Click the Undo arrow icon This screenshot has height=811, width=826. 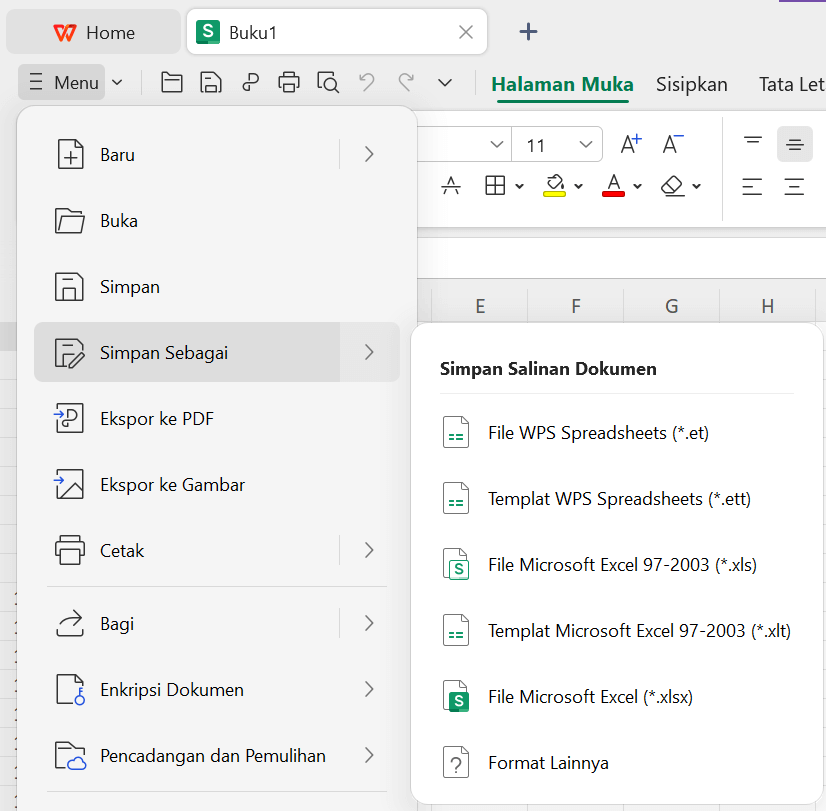[x=367, y=83]
